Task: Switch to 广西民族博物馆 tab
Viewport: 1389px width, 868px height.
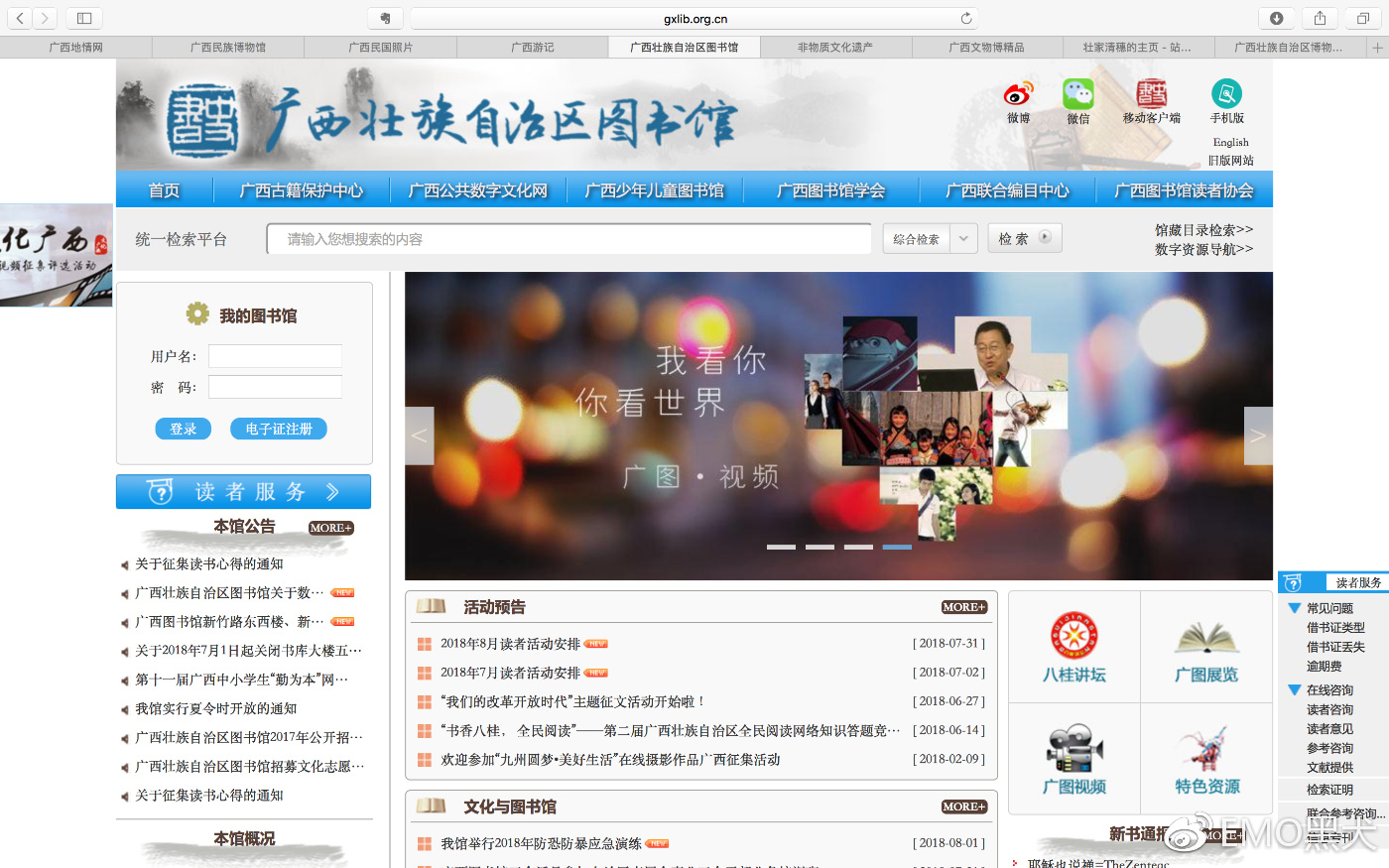Action: tap(228, 47)
